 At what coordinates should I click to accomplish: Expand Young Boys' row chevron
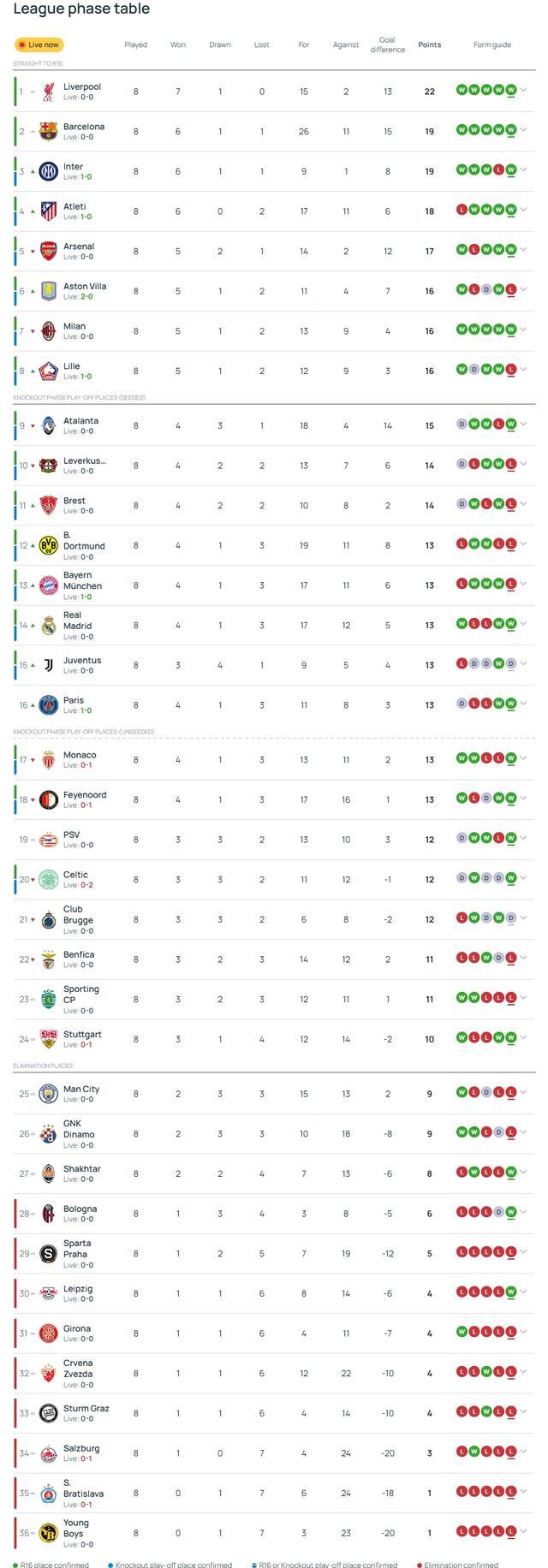[x=524, y=1531]
